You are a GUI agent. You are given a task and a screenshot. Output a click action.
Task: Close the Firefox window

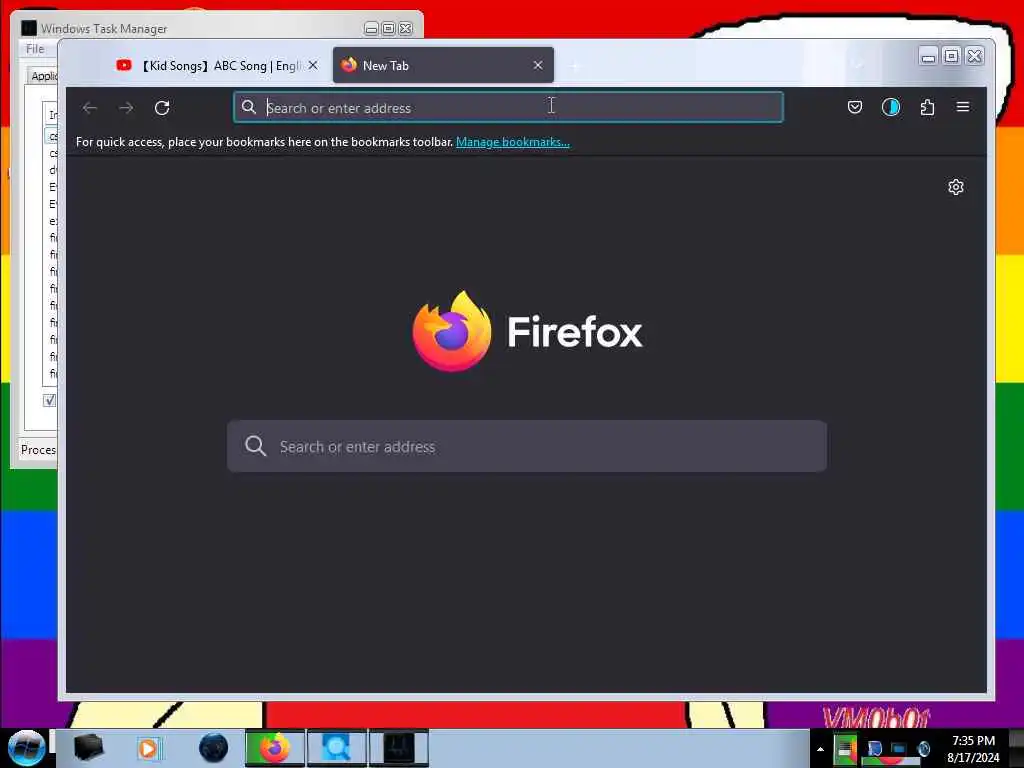[x=974, y=57]
